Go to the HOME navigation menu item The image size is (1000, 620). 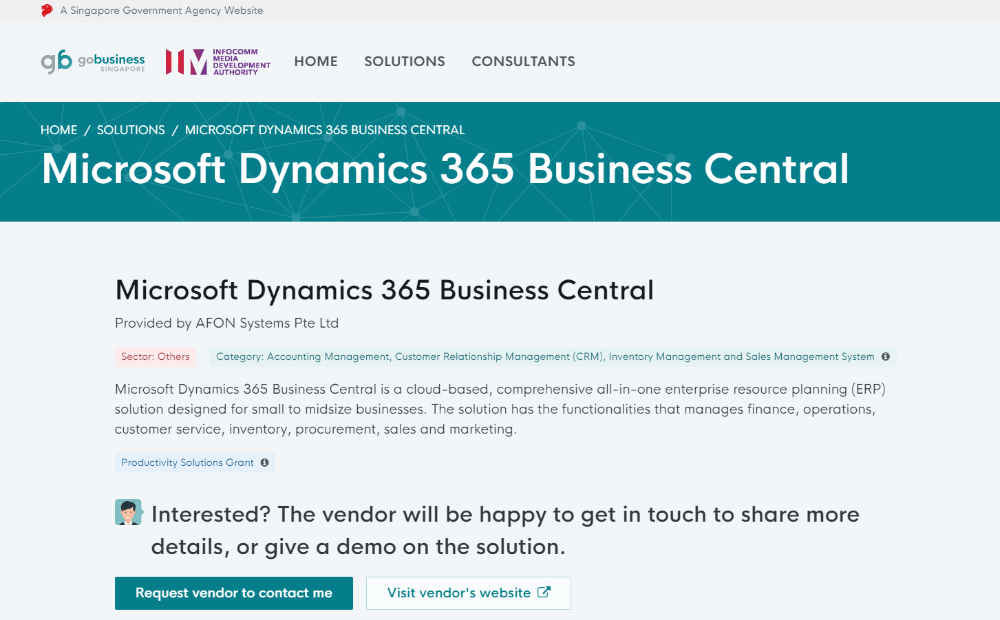(316, 61)
